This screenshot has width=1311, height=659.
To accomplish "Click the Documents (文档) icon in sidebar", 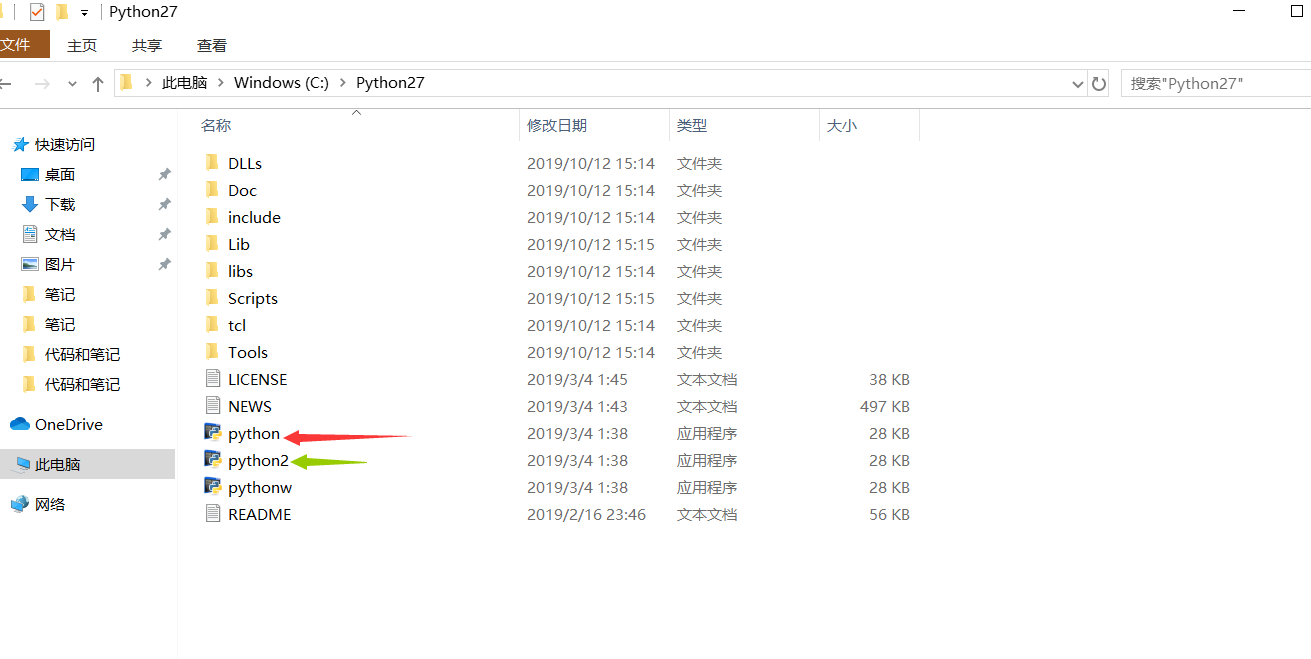I will coord(30,234).
